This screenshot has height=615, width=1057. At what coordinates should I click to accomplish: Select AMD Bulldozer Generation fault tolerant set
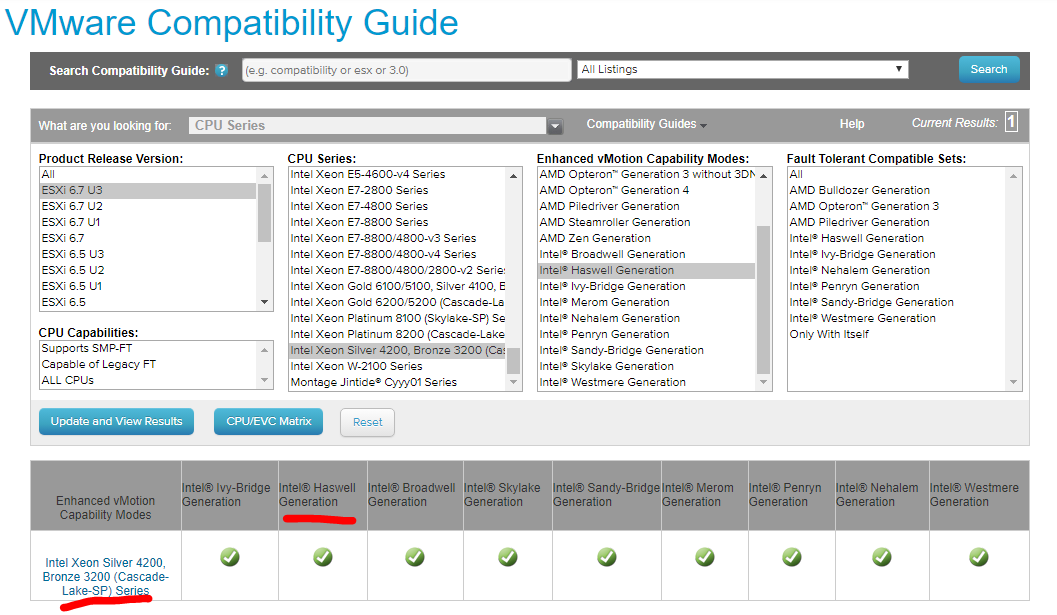point(897,190)
